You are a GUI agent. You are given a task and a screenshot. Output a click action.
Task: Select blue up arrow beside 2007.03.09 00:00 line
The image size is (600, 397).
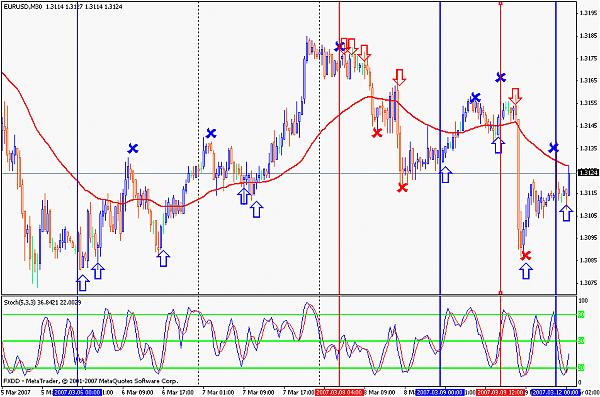[x=445, y=175]
